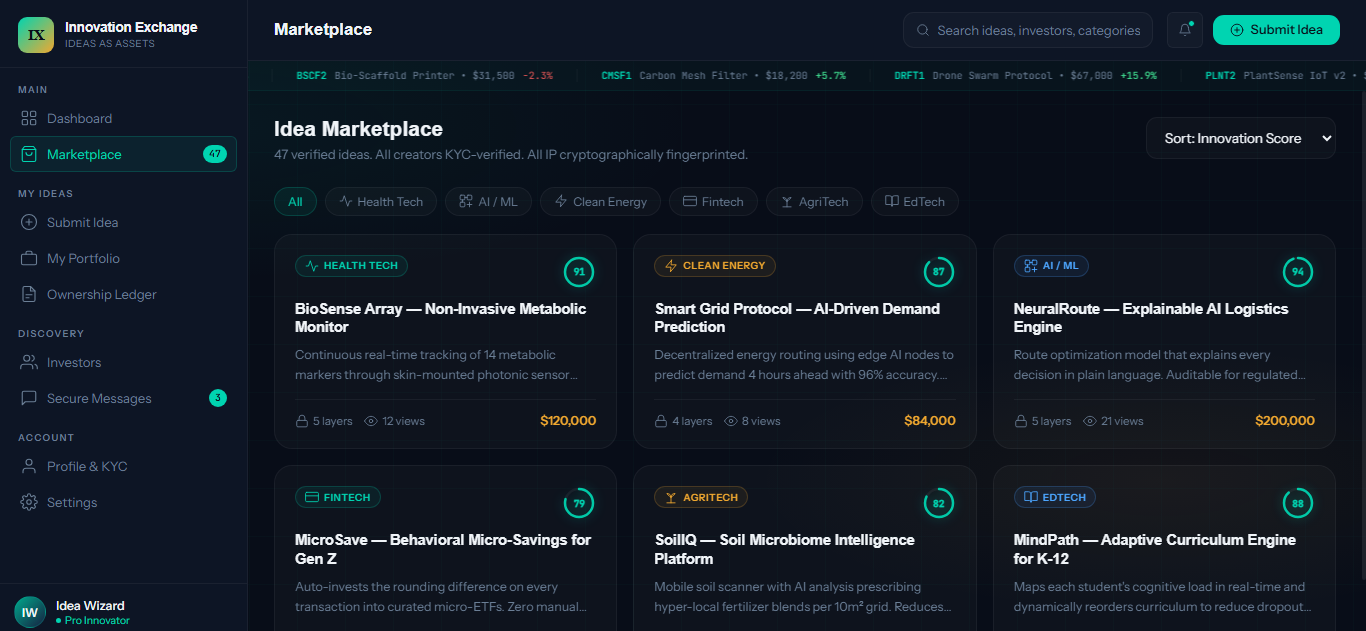Viewport: 1366px width, 631px height.
Task: Click the innovation score ring 82
Action: click(938, 503)
